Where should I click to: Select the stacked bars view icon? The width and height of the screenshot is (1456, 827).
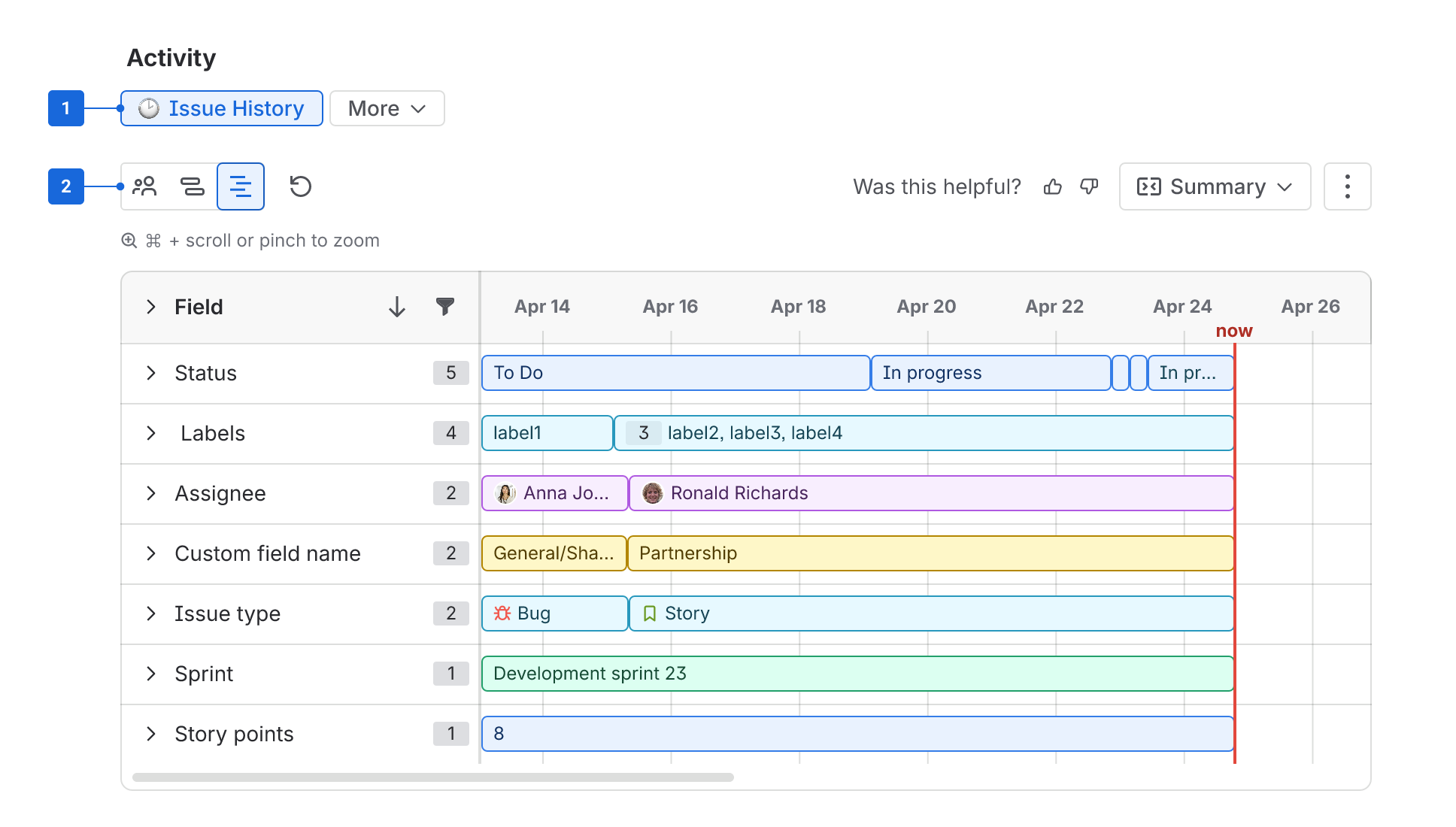click(x=193, y=186)
